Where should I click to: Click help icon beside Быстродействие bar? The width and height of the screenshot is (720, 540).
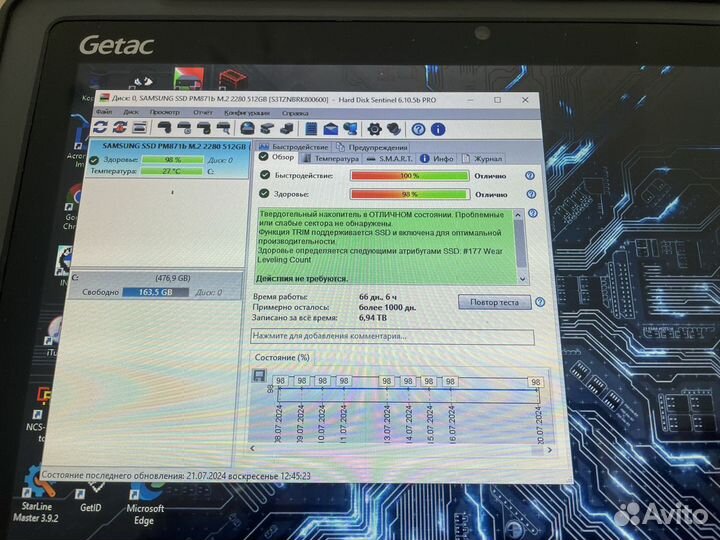pos(529,176)
